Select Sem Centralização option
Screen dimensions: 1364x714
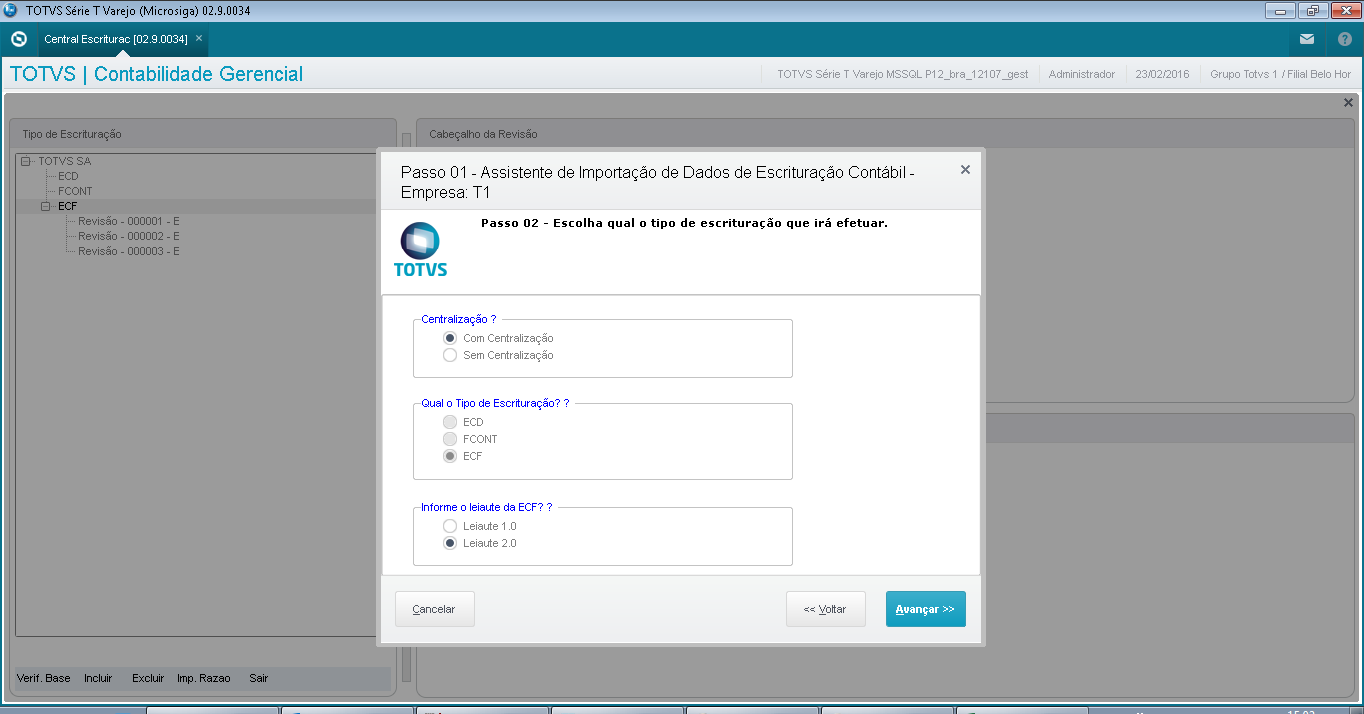[x=450, y=355]
